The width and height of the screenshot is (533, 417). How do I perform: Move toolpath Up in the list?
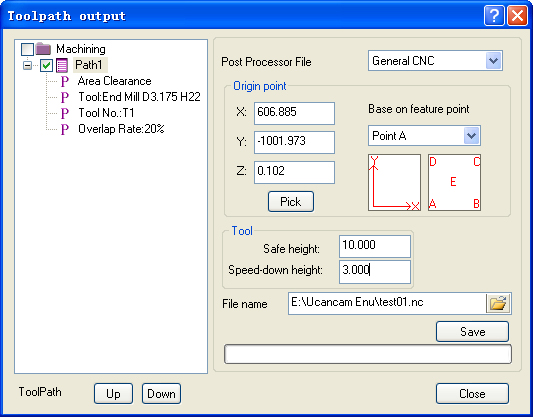click(113, 394)
